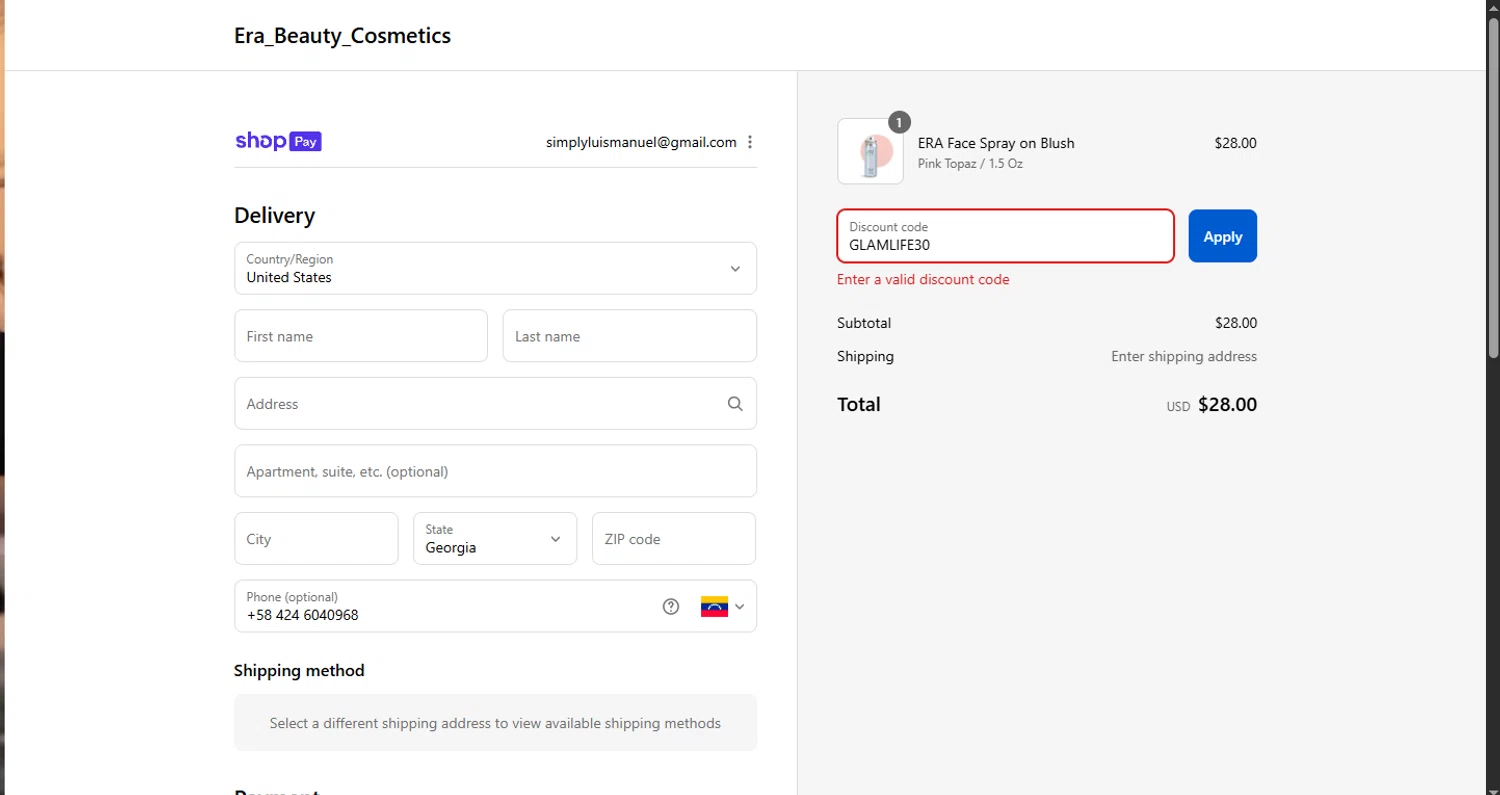Focus the First name field
Image resolution: width=1500 pixels, height=795 pixels.
coord(361,336)
